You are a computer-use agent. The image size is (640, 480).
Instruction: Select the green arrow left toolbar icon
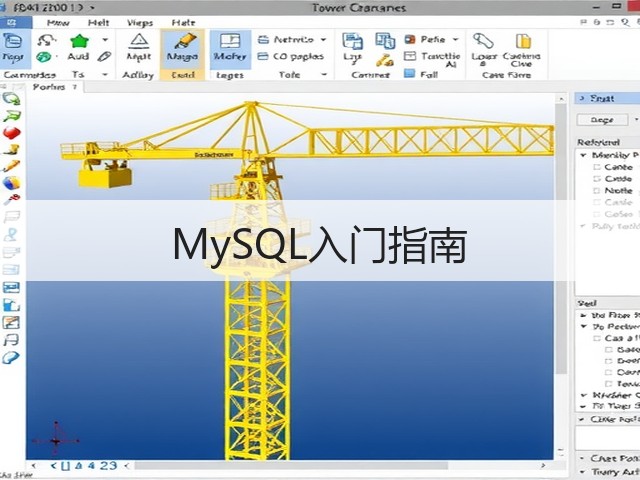pyautogui.click(x=11, y=116)
